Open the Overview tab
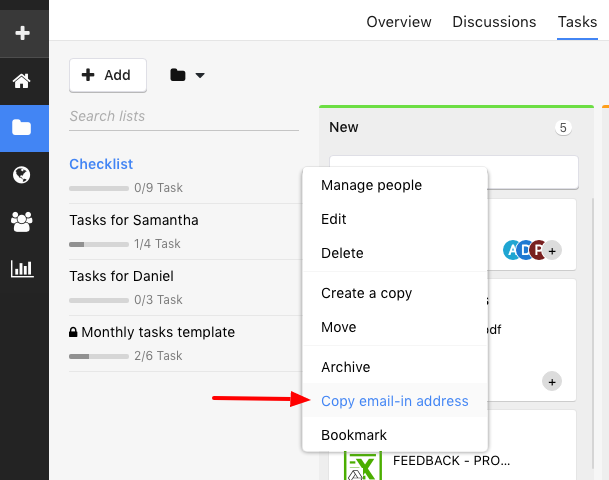Viewport: 609px width, 480px height. click(x=399, y=22)
